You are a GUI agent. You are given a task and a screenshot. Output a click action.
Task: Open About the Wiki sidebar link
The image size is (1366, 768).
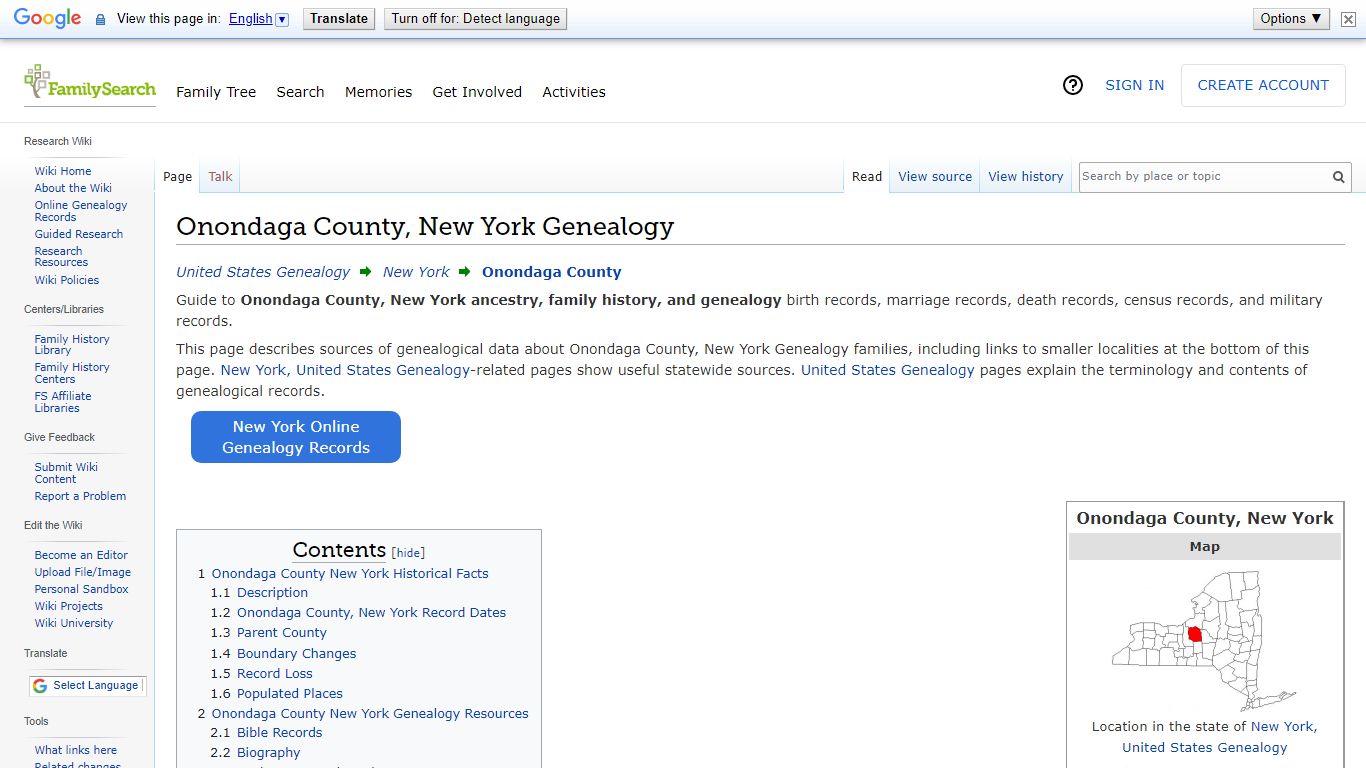point(73,188)
